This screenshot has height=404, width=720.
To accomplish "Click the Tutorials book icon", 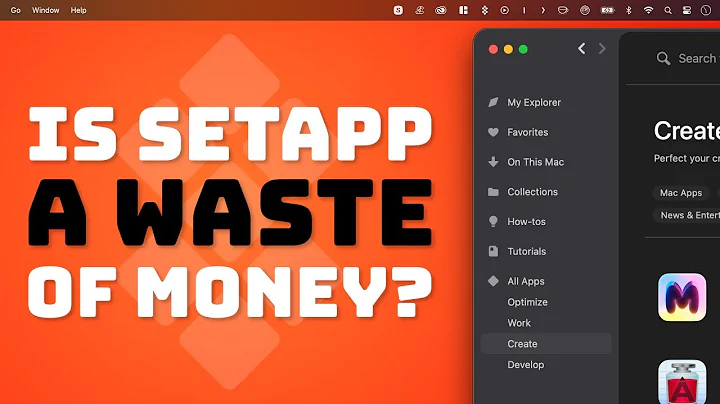I will (x=493, y=251).
